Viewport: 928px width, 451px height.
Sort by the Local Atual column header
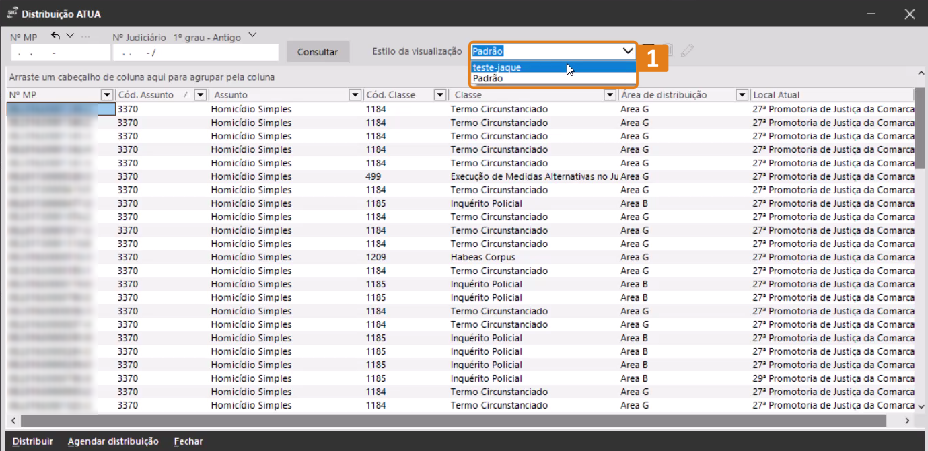832,95
